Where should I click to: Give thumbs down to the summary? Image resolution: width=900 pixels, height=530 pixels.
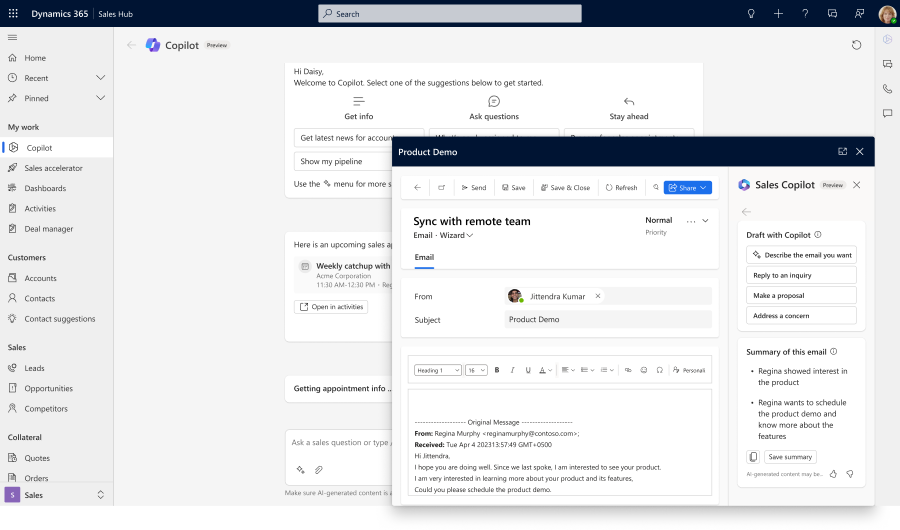coord(849,474)
